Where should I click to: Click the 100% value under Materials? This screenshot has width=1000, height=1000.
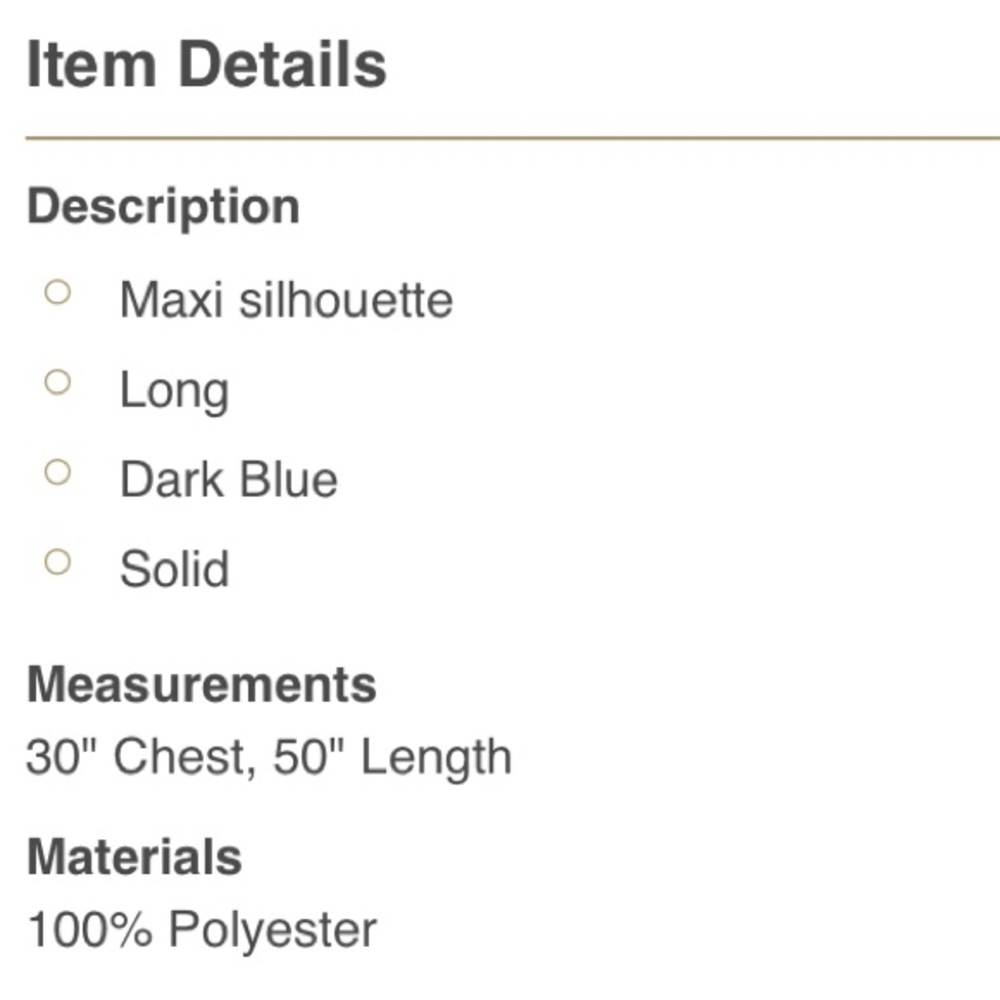tap(90, 929)
